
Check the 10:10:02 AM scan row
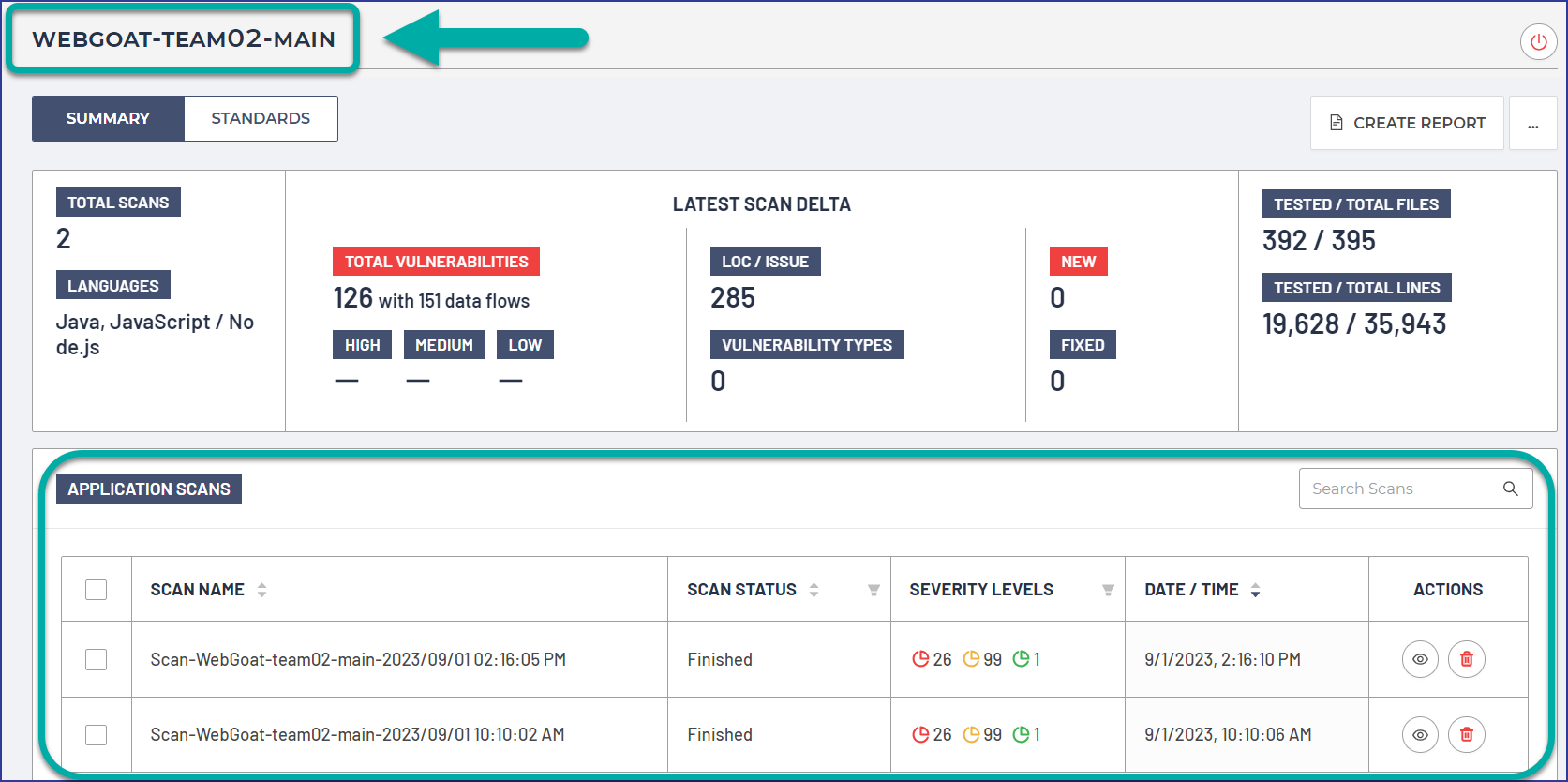point(96,734)
